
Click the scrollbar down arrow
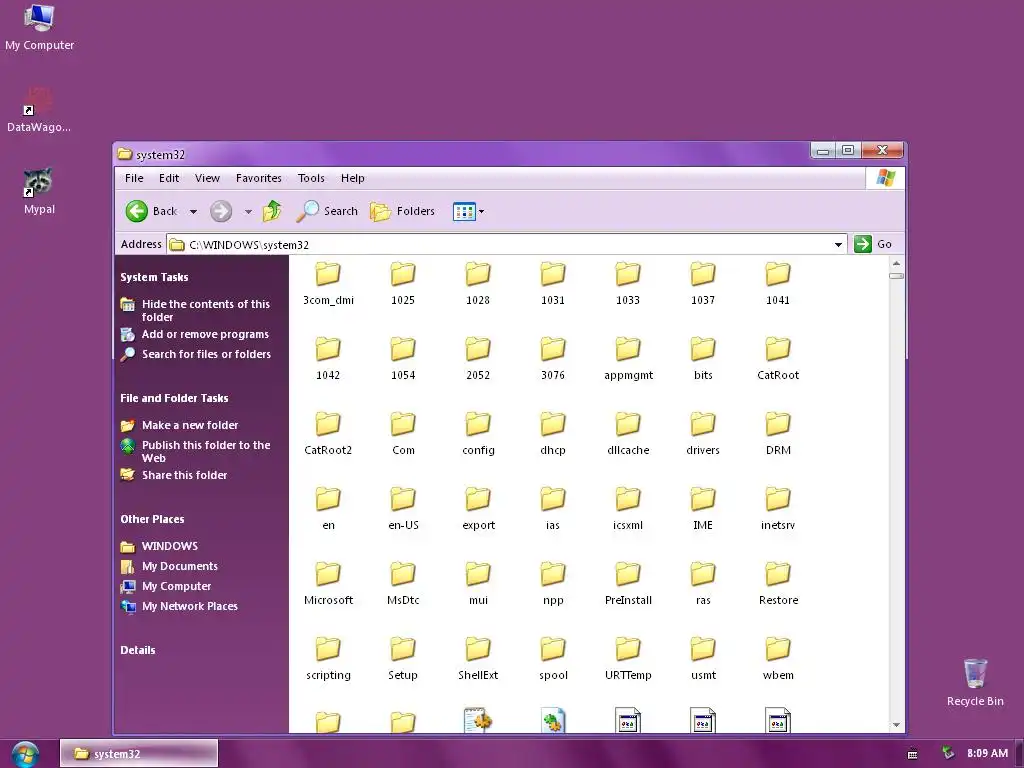point(896,725)
